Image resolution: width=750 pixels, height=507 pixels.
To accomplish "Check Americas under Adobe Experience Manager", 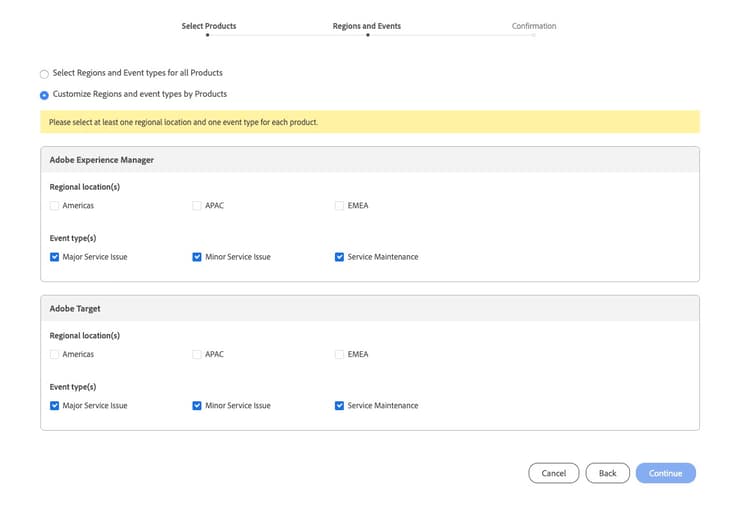I will click(x=54, y=206).
